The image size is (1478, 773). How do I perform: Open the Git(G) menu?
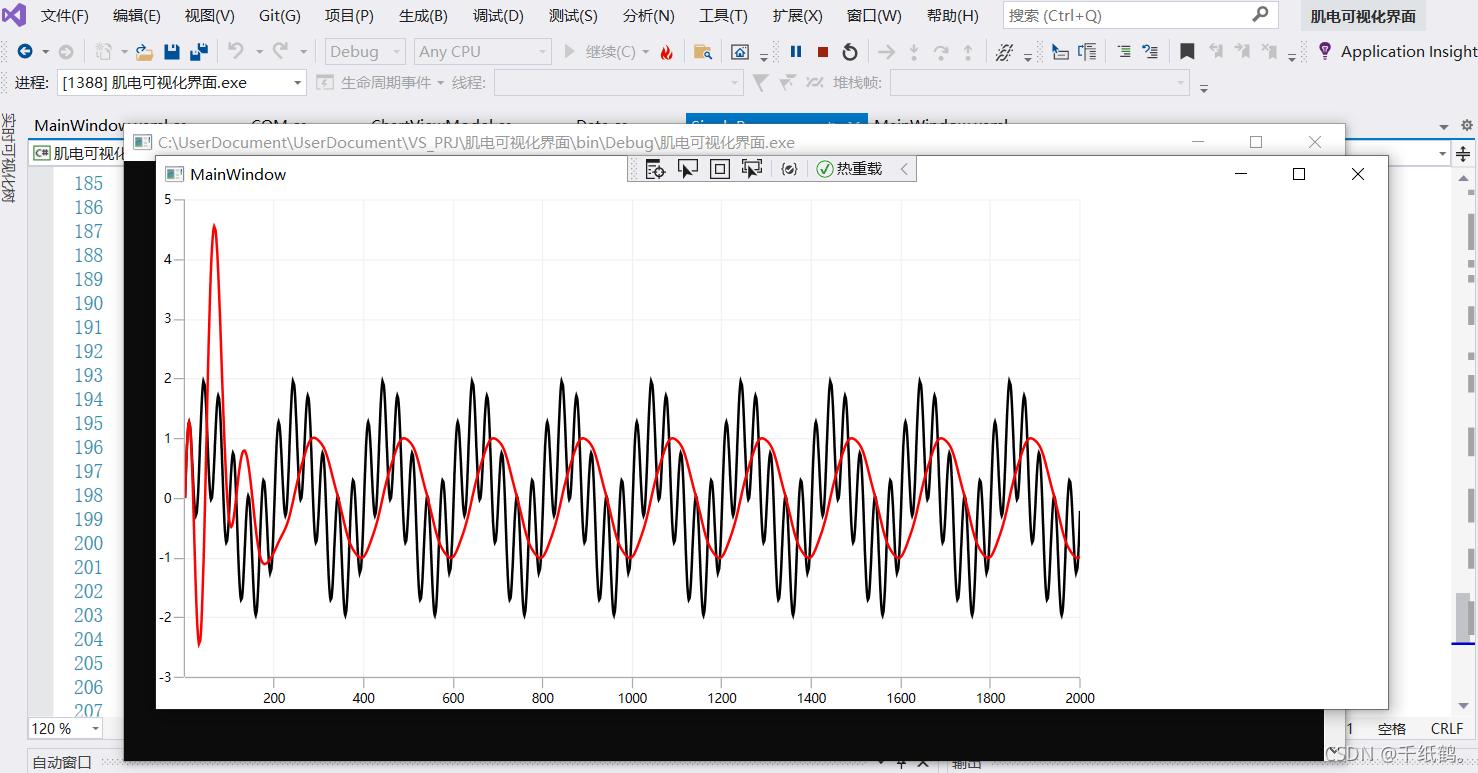[280, 16]
